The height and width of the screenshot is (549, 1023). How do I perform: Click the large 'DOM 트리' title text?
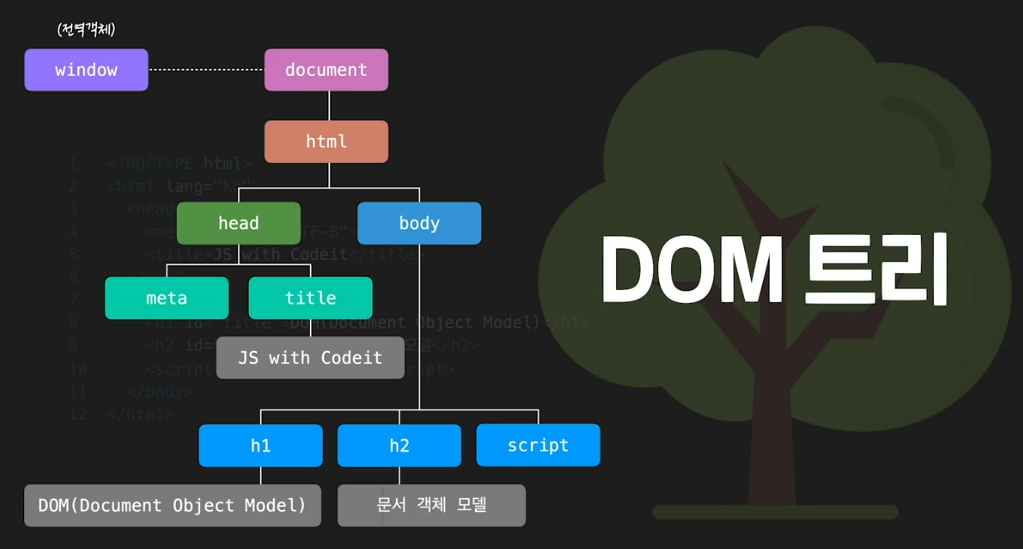(774, 269)
